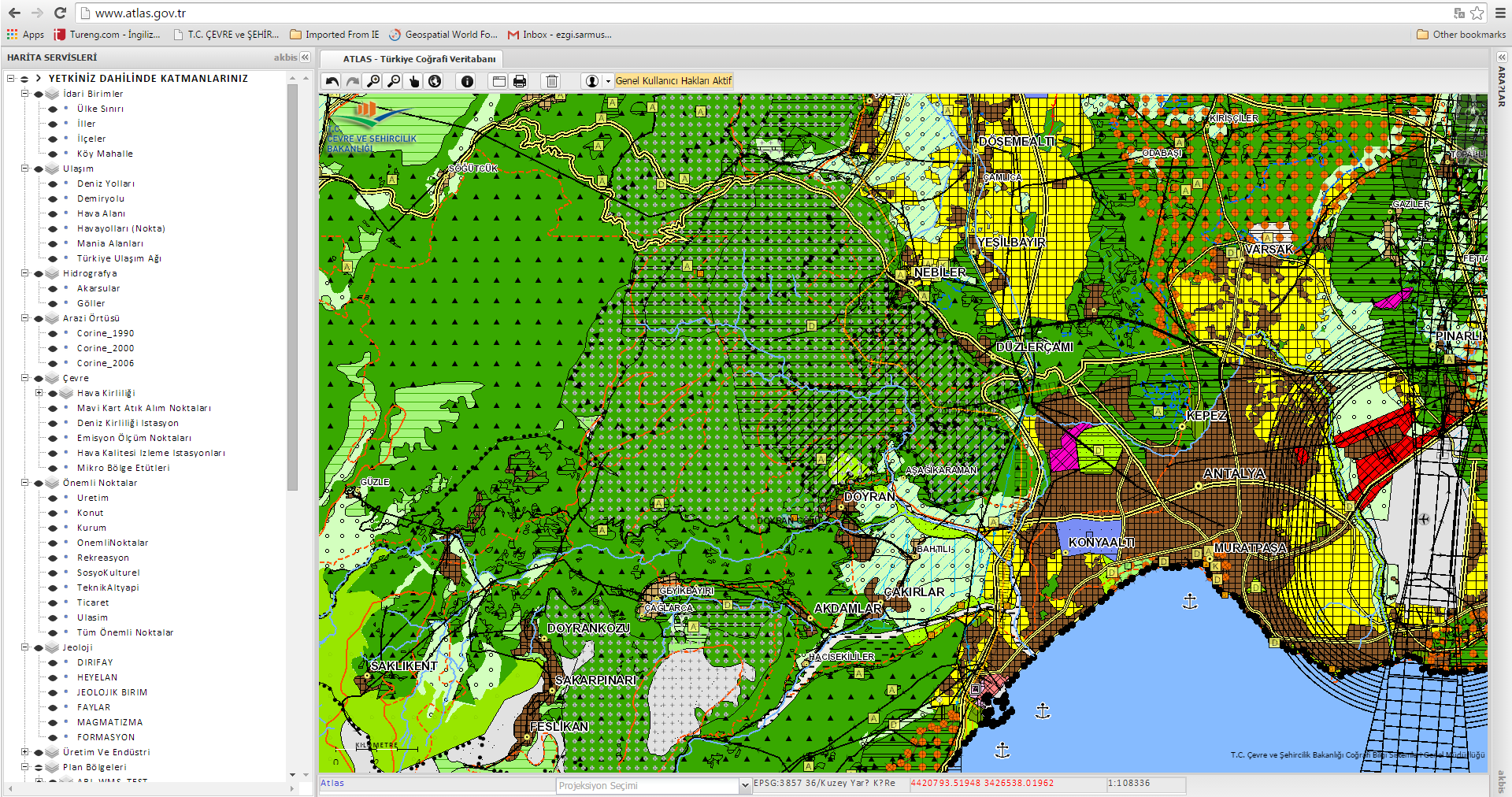Screen dimensions: 1512x797
Task: Open the Other bookmarks folder
Action: coord(1461,35)
